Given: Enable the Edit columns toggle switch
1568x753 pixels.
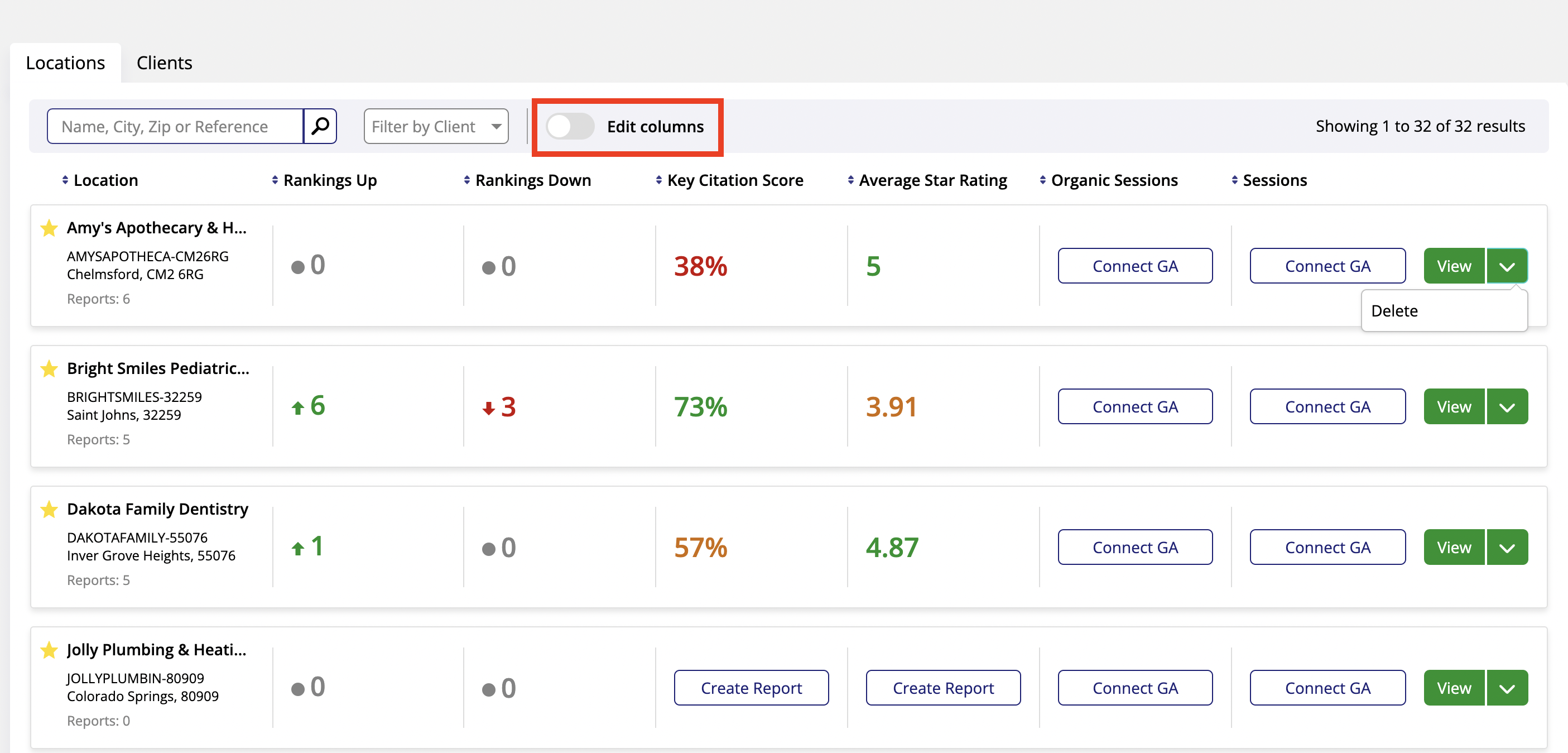Looking at the screenshot, I should (x=570, y=126).
